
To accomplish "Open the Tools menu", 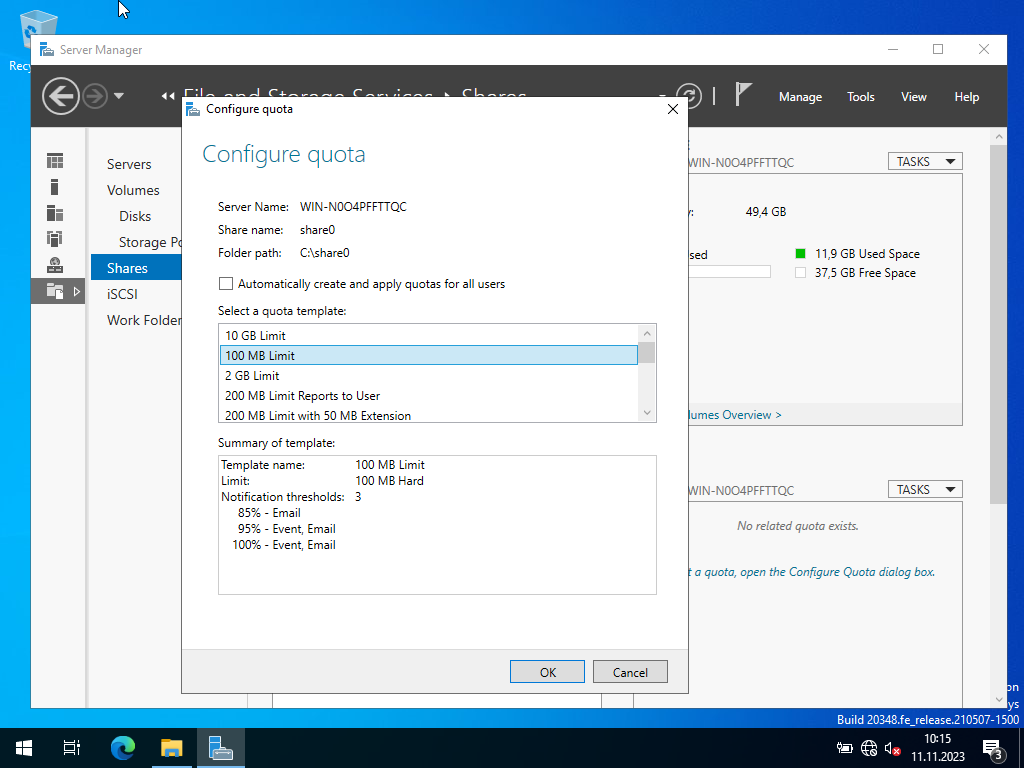I will 860,97.
